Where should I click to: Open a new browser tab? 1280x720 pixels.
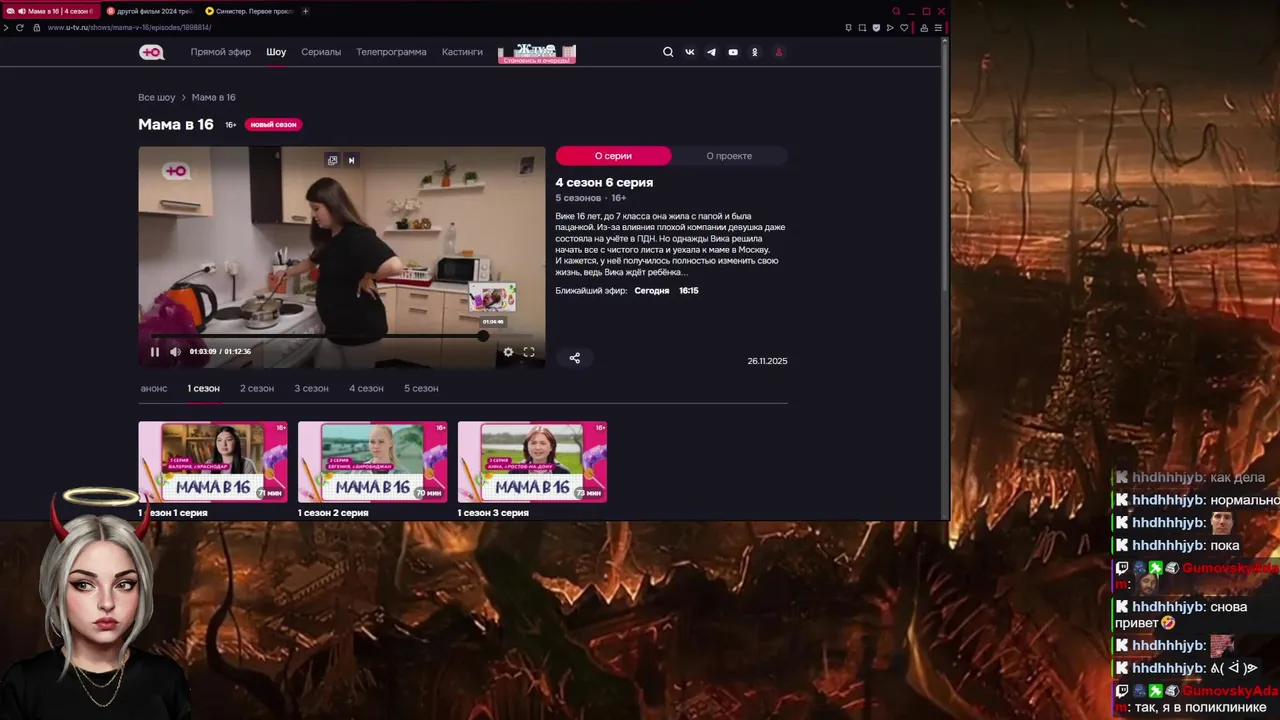coord(305,11)
